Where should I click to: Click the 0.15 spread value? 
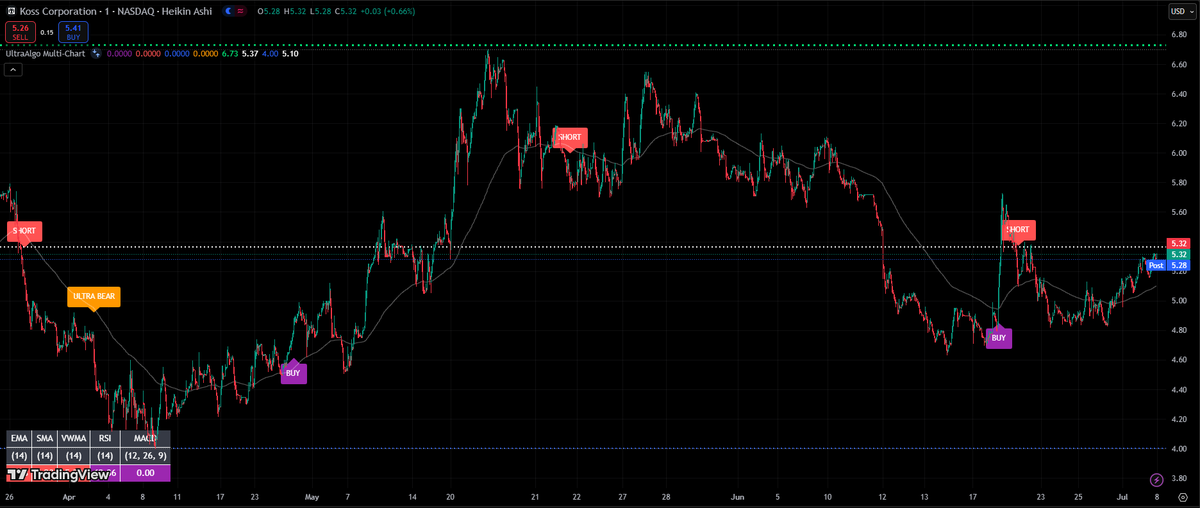coord(46,32)
